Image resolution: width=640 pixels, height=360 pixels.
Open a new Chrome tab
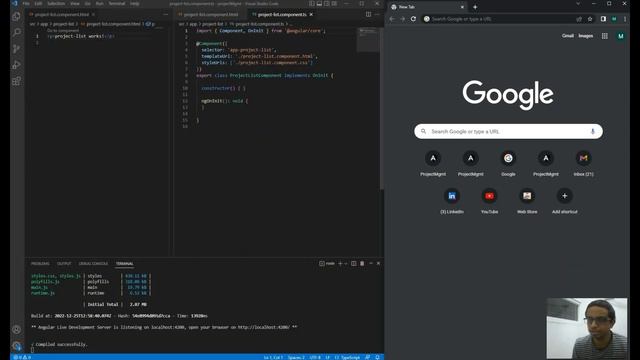pos(475,7)
